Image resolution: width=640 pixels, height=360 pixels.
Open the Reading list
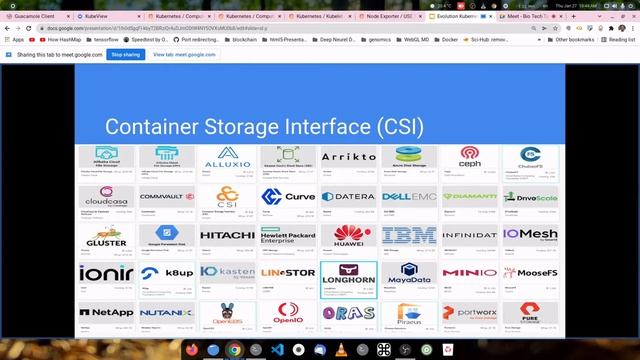tap(618, 40)
